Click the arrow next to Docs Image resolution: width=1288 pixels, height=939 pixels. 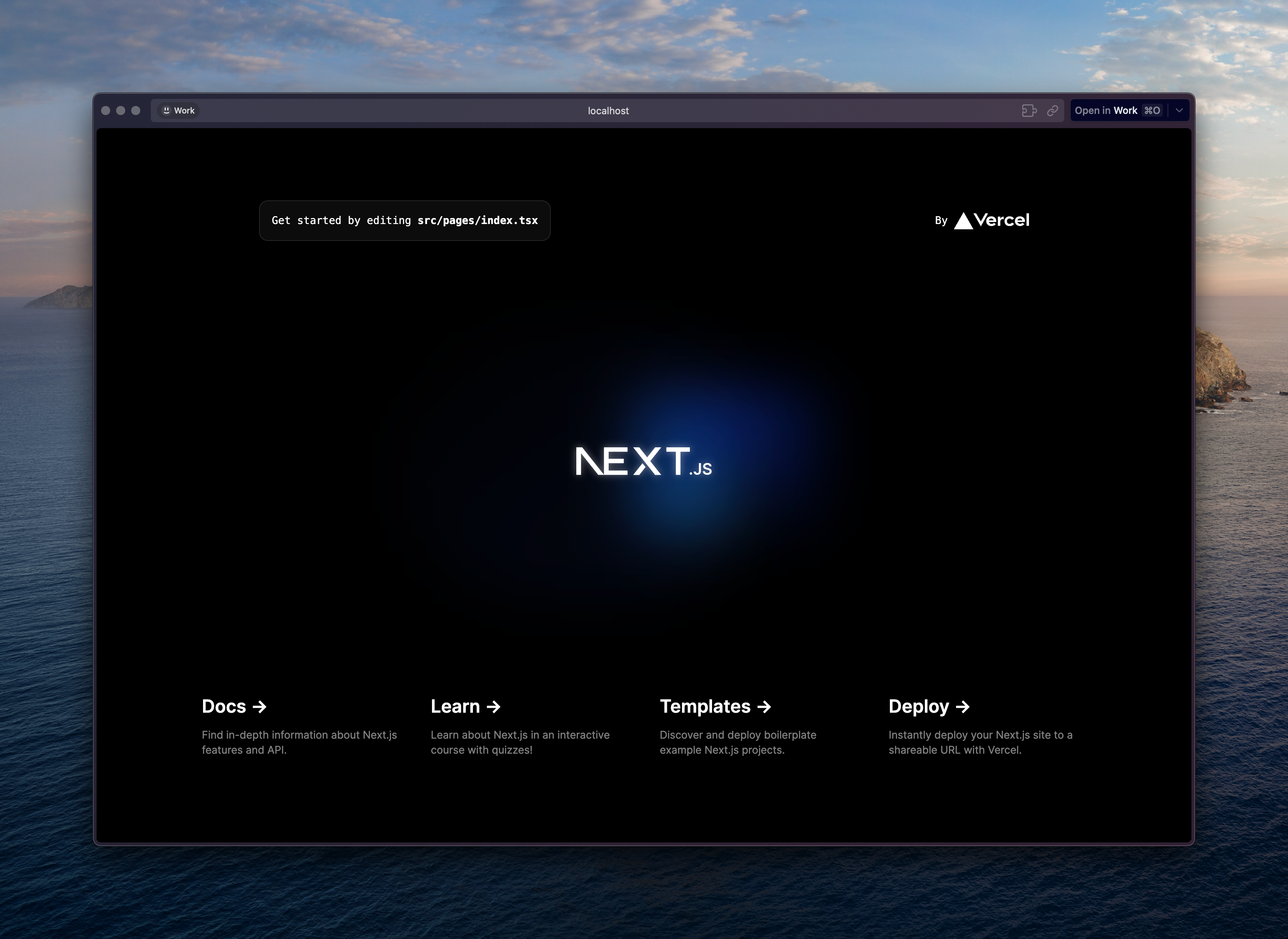coord(260,707)
